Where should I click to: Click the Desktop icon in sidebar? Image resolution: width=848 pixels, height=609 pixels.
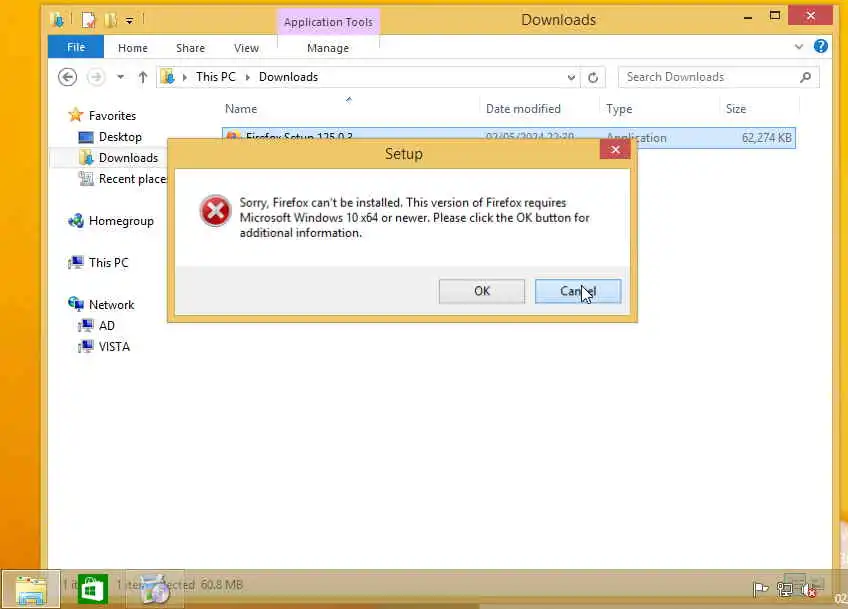point(85,137)
